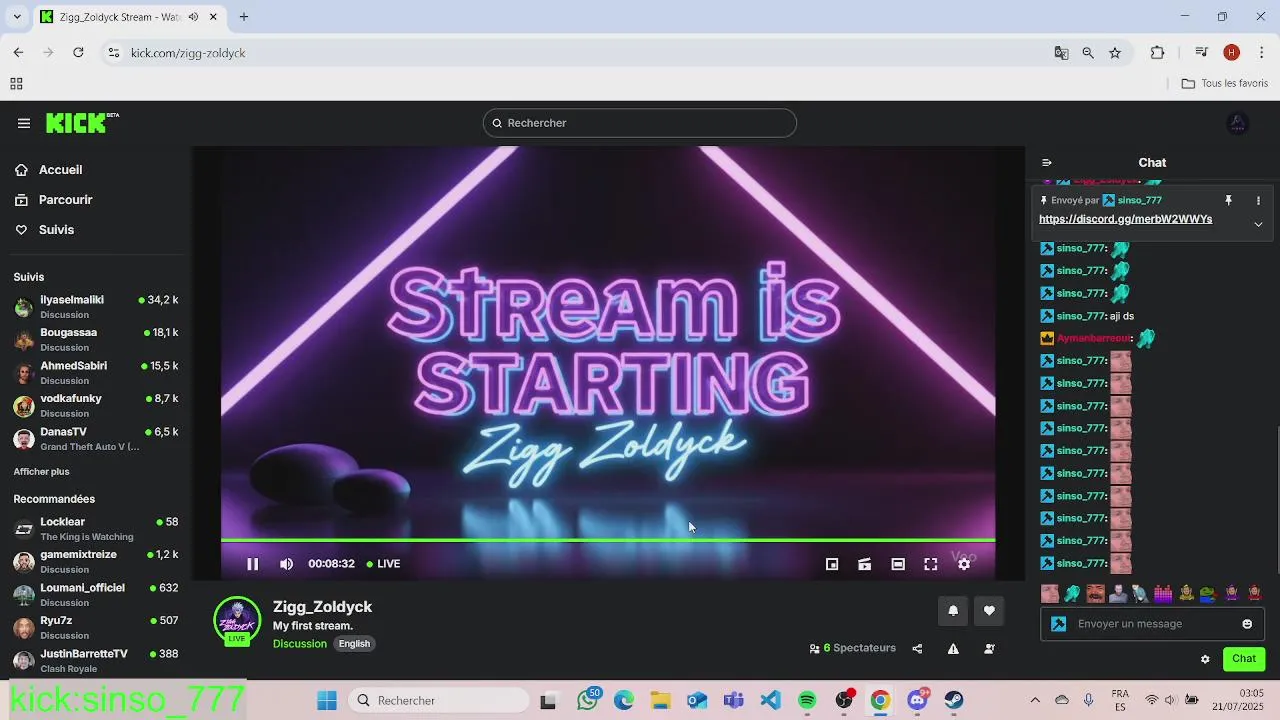The image size is (1280, 720).
Task: Open ilyaselmaliki followed channel
Action: point(96,307)
